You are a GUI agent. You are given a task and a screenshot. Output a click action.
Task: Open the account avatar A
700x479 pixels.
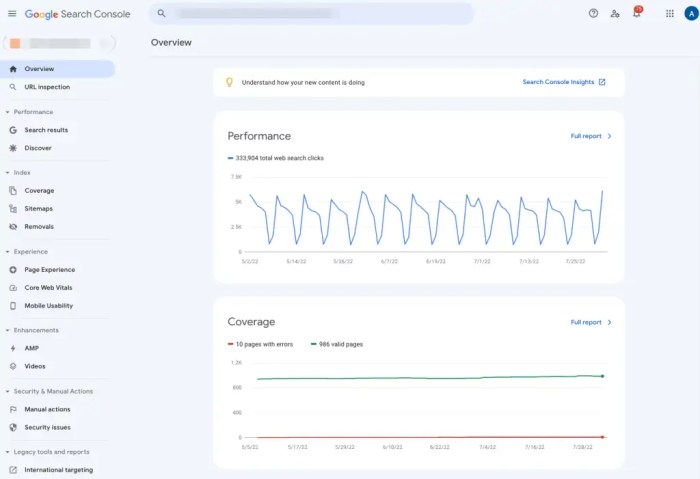pyautogui.click(x=691, y=13)
